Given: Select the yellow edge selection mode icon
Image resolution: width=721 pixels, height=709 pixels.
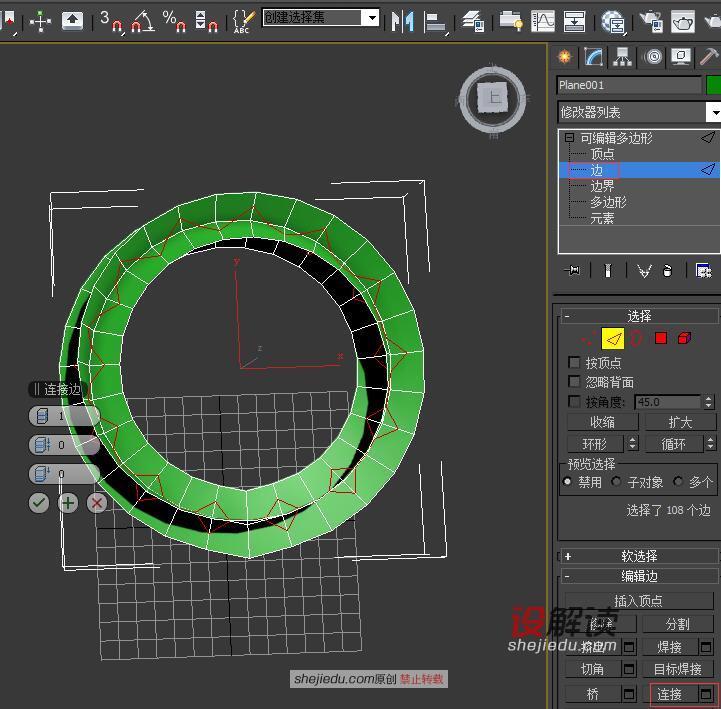Looking at the screenshot, I should pyautogui.click(x=613, y=339).
